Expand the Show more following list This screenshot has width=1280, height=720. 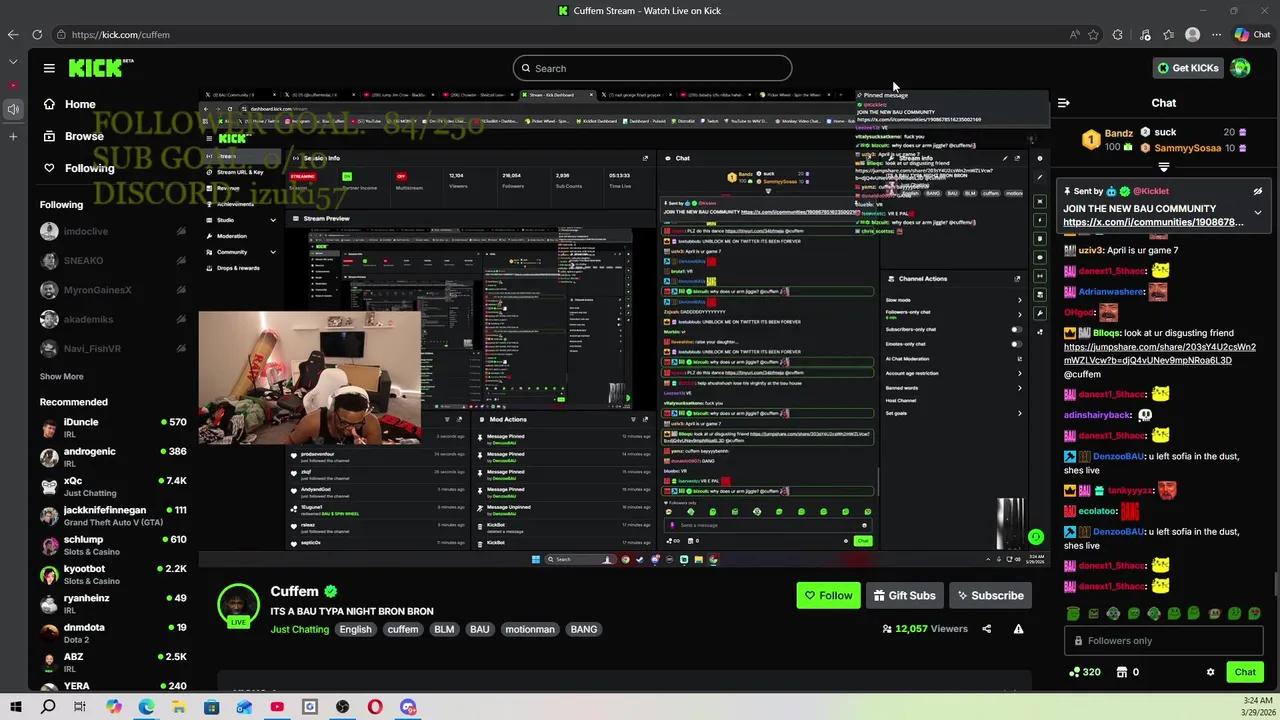click(x=61, y=376)
